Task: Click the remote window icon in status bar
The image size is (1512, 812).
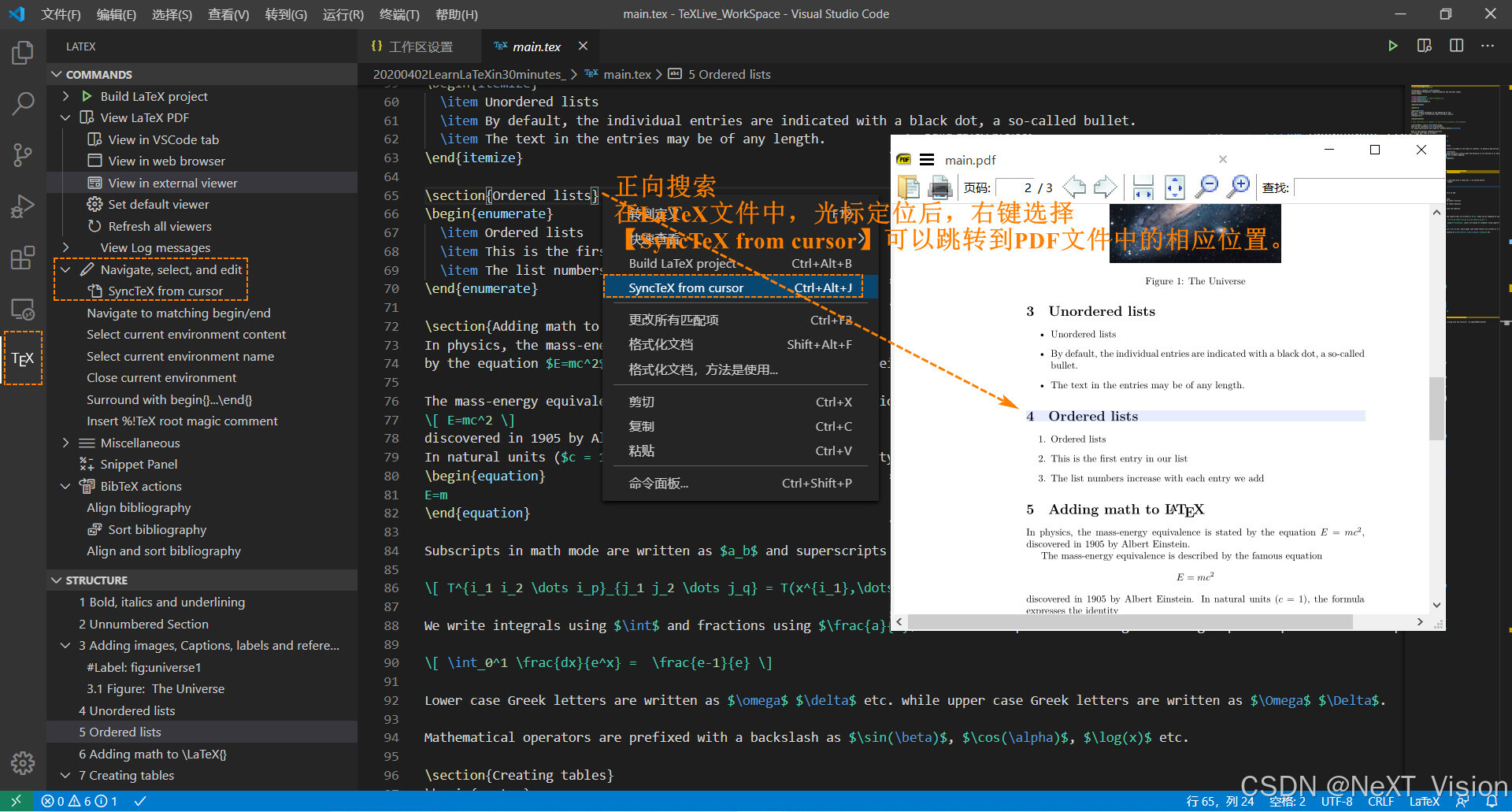Action: (16, 802)
